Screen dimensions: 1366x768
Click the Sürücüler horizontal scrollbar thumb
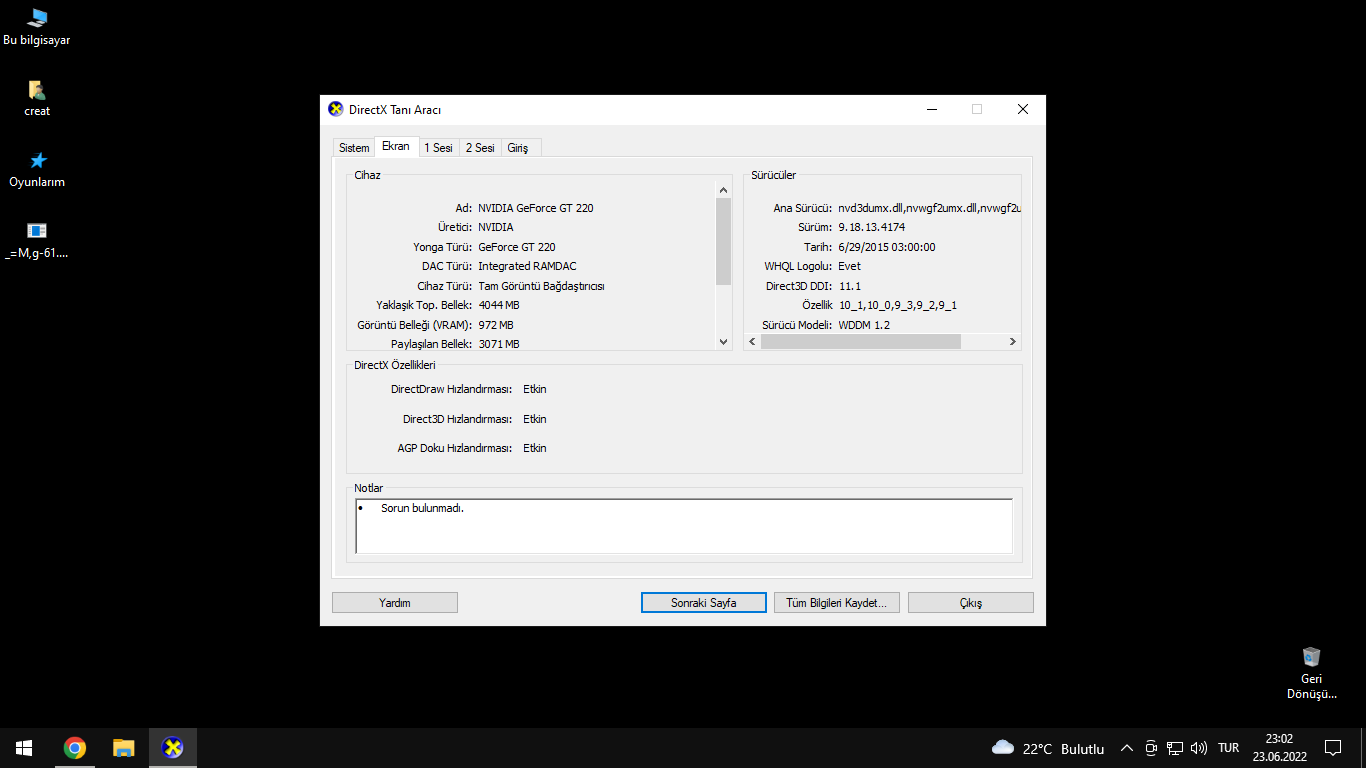pos(861,342)
